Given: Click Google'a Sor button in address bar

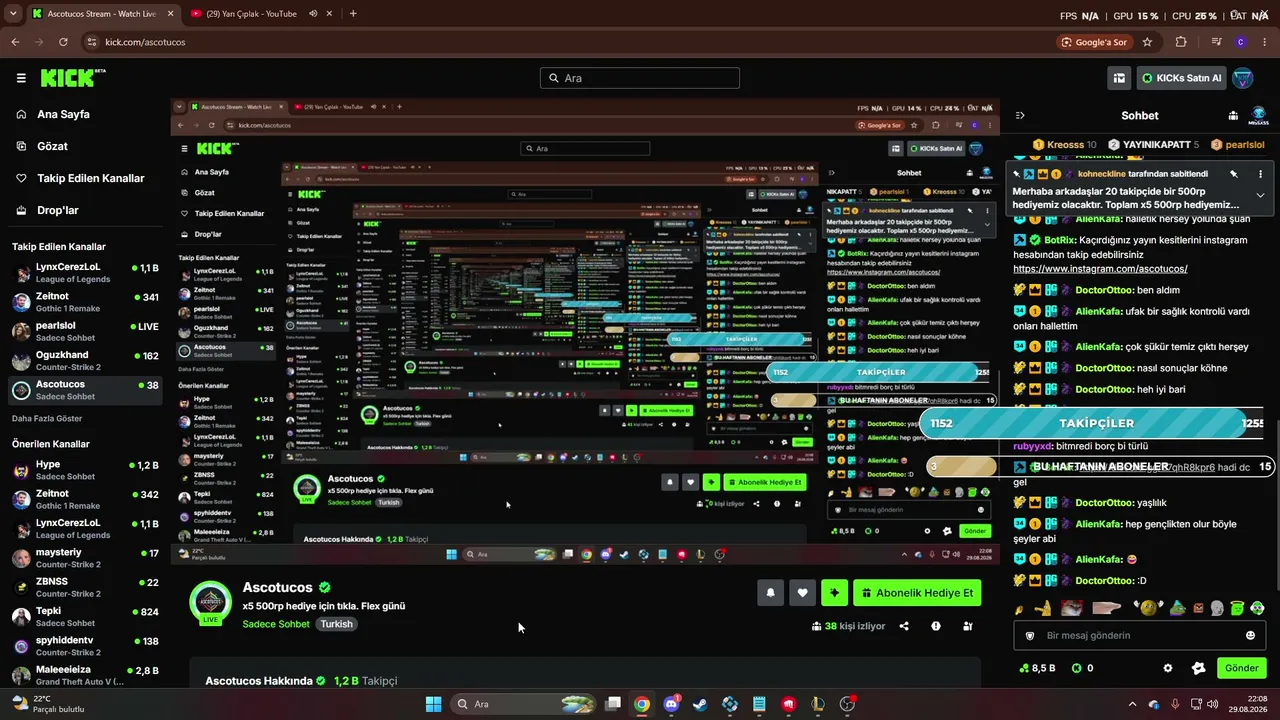Looking at the screenshot, I should click(1095, 42).
